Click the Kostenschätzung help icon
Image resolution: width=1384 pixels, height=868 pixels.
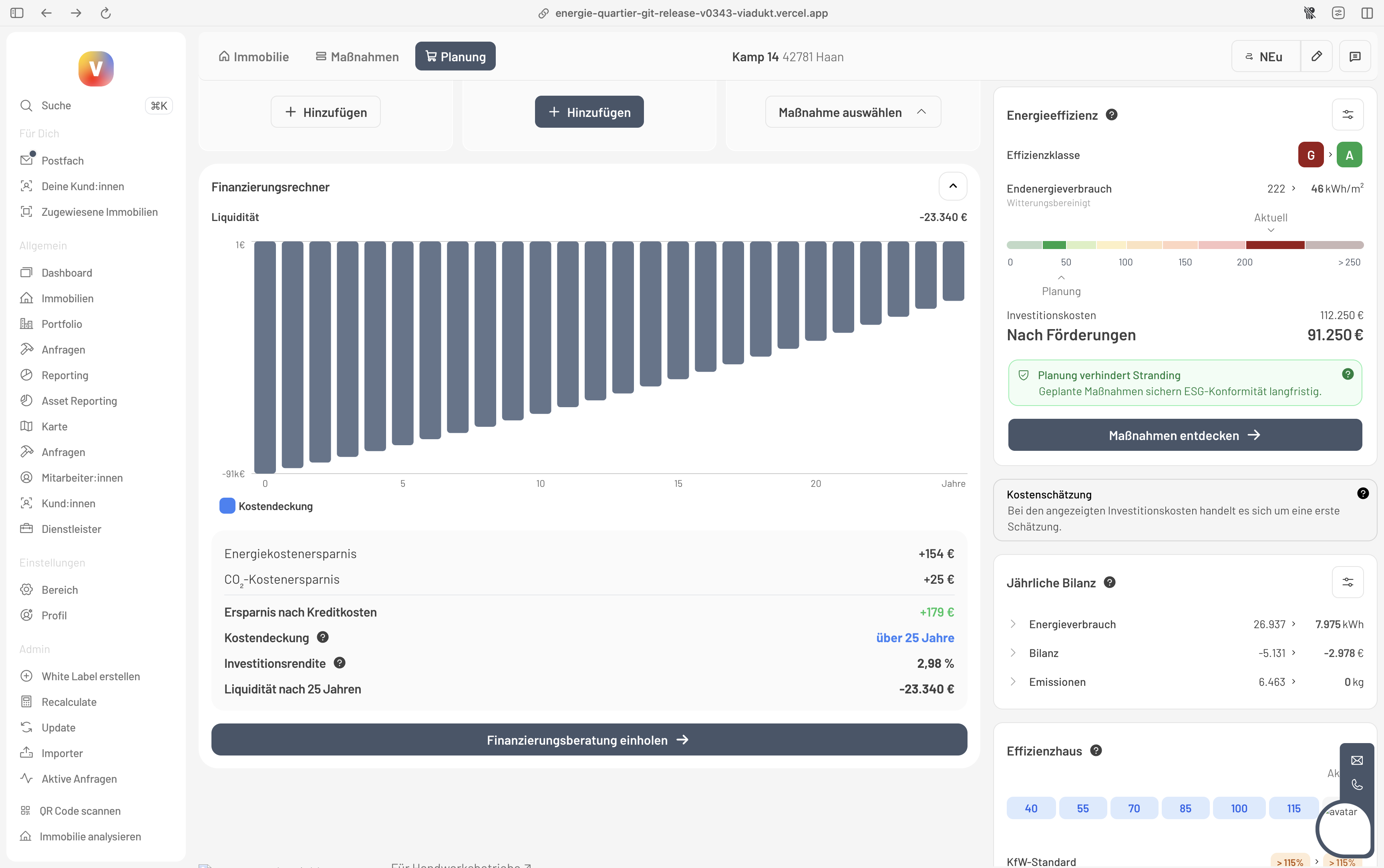click(1362, 494)
